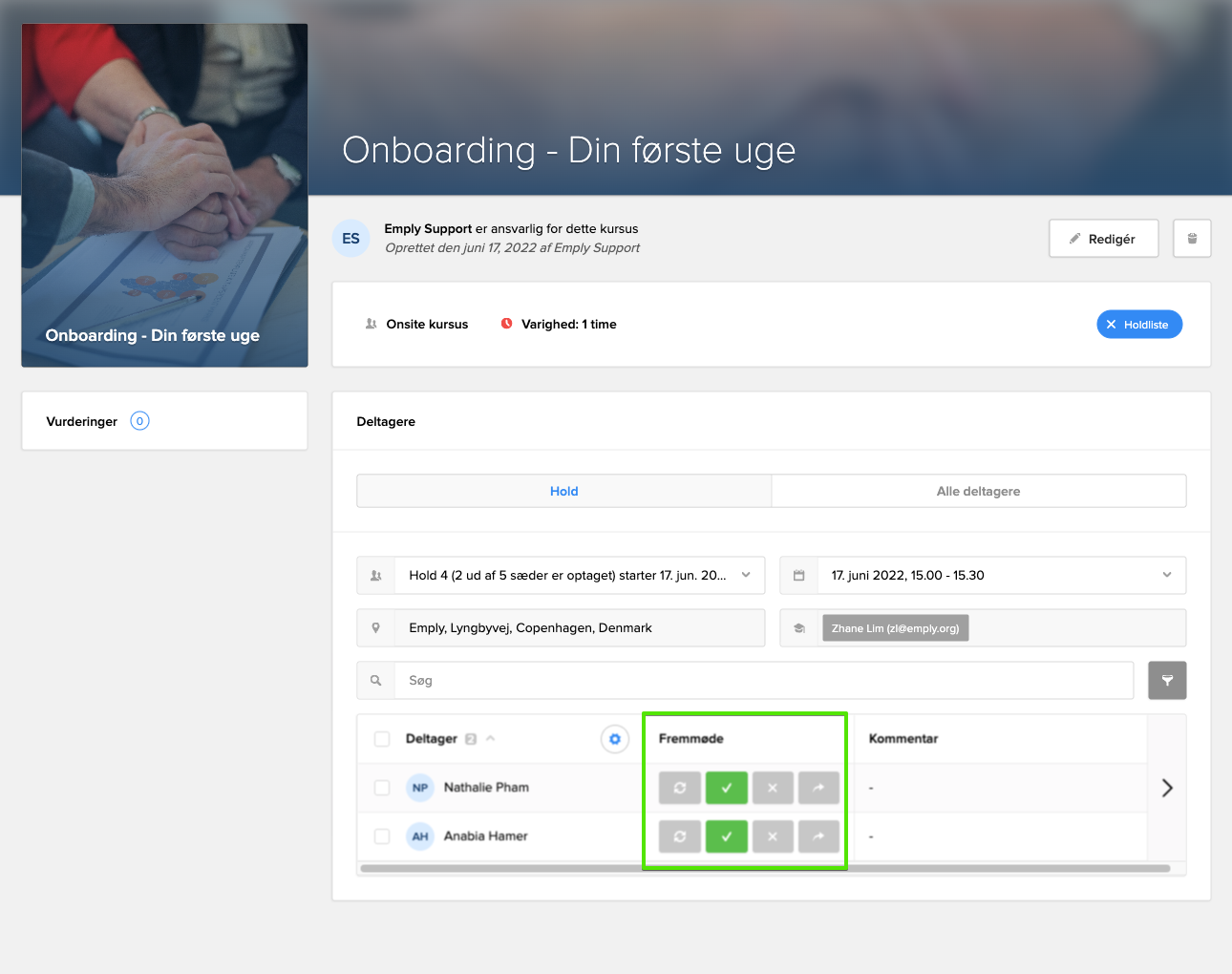Click refresh attendance icon for Nathalie Pham
Viewport: 1232px width, 974px height.
tap(679, 788)
